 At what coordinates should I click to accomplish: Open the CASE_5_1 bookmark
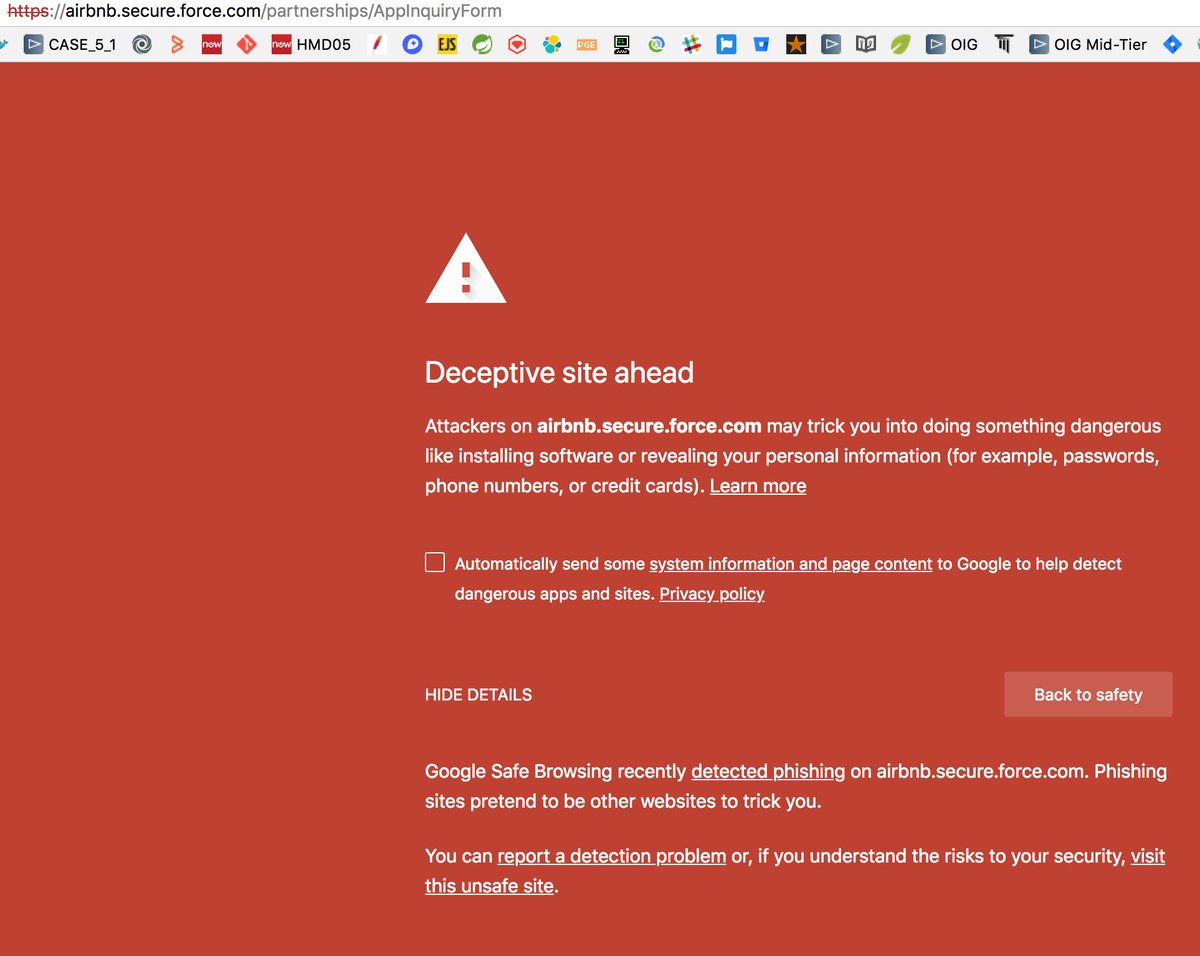pyautogui.click(x=70, y=44)
